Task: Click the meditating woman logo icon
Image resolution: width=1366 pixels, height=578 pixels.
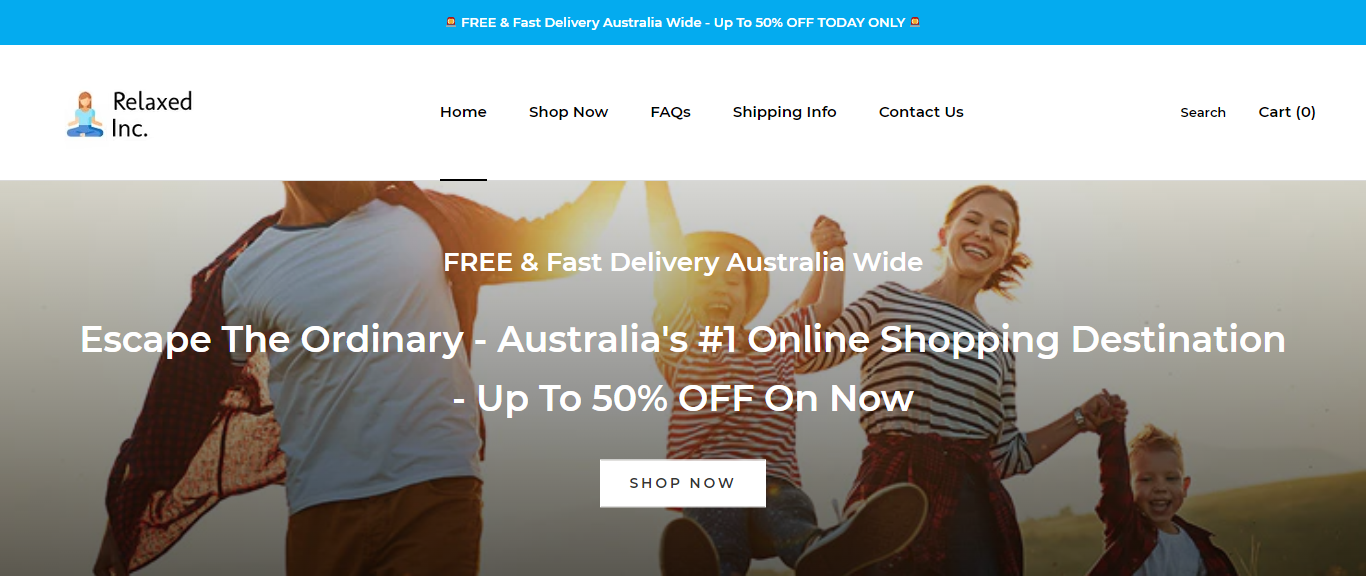Action: [x=85, y=114]
